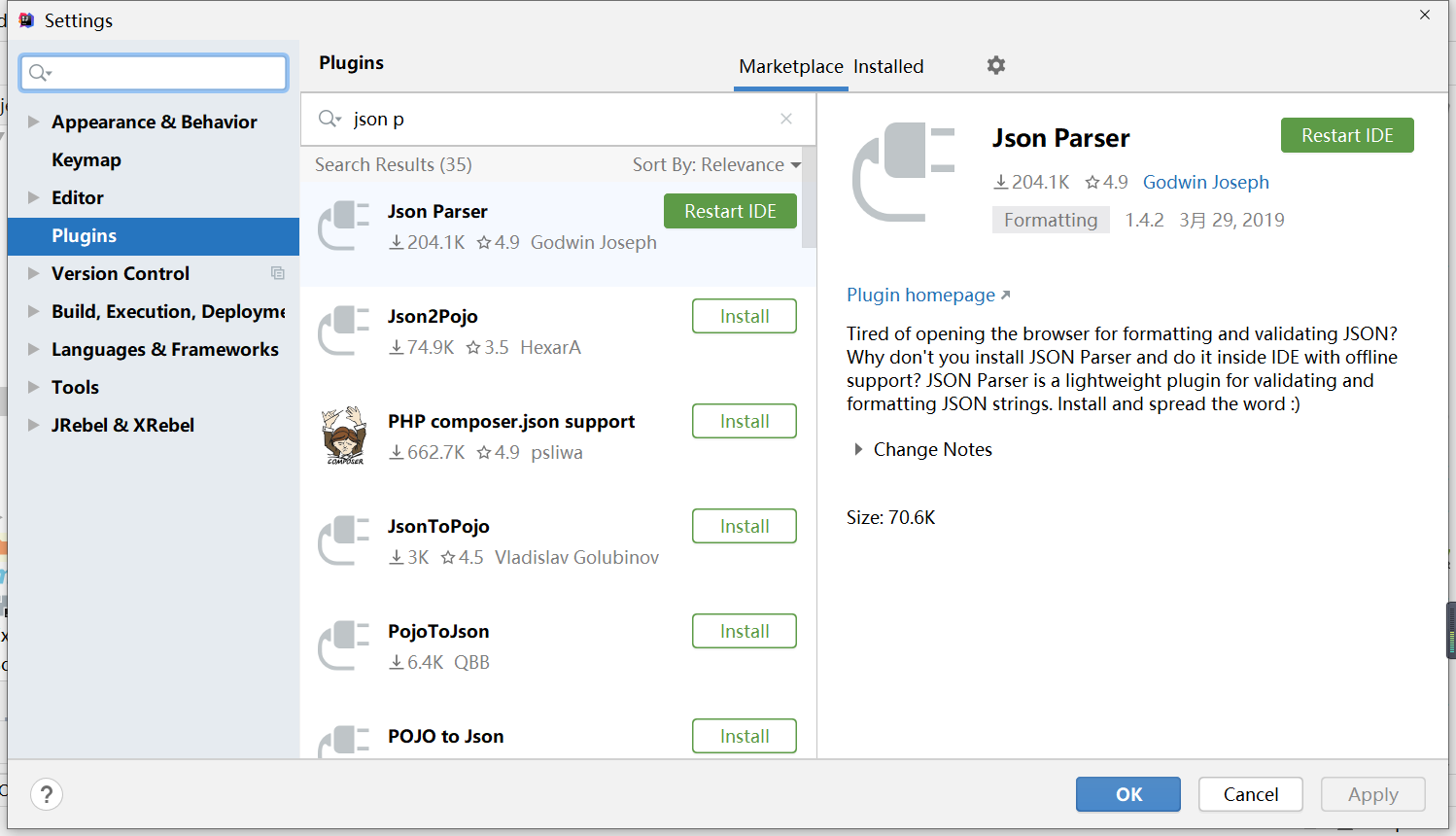Image resolution: width=1456 pixels, height=836 pixels.
Task: Click the plugin list scrollbar thumb
Action: [809, 199]
